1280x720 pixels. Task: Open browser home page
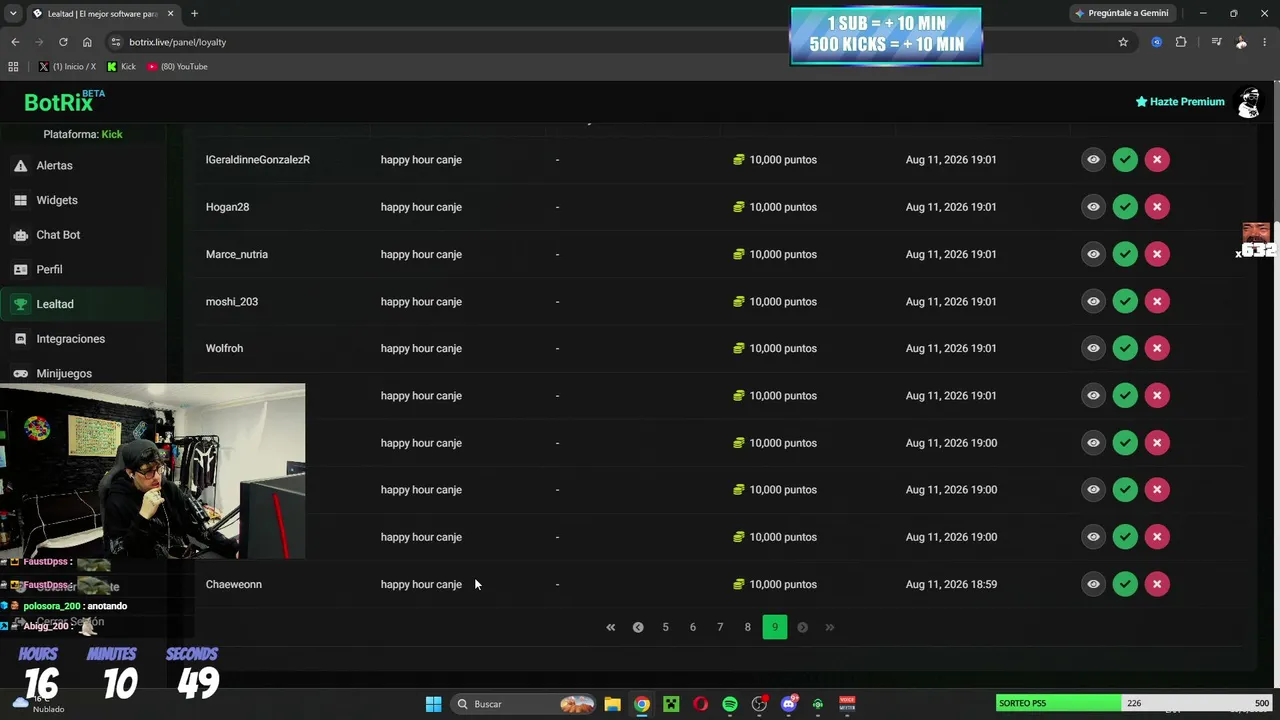[x=87, y=42]
